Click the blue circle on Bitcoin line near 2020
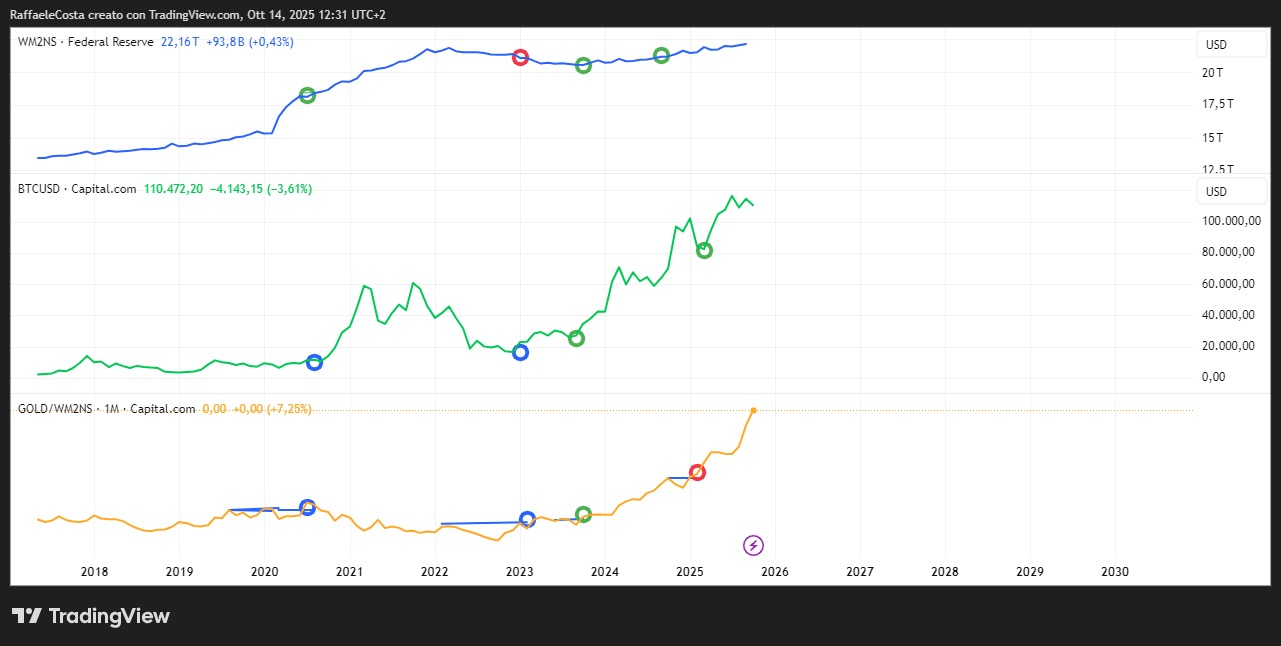 pyautogui.click(x=314, y=362)
